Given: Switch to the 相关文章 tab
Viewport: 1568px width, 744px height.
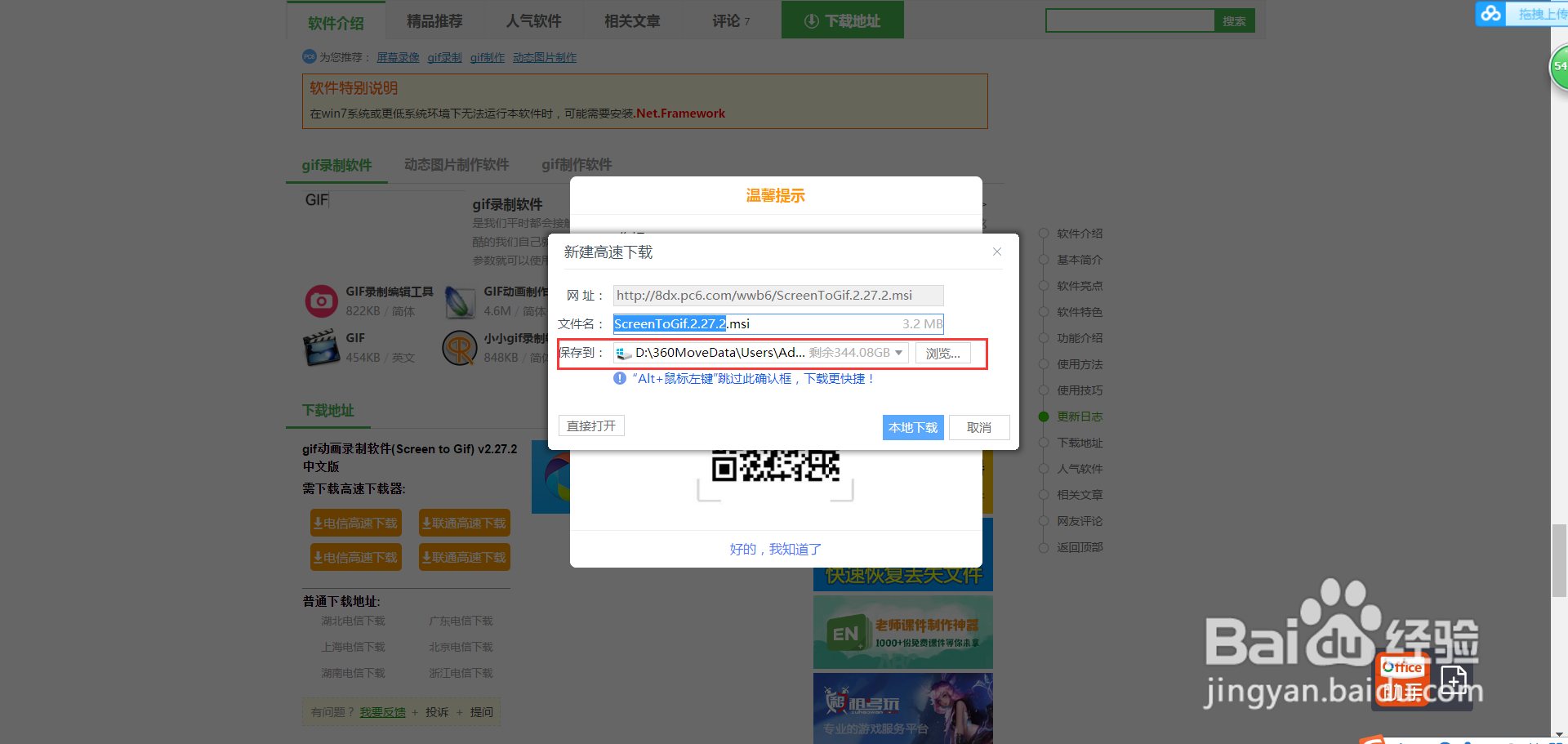Looking at the screenshot, I should pyautogui.click(x=632, y=20).
